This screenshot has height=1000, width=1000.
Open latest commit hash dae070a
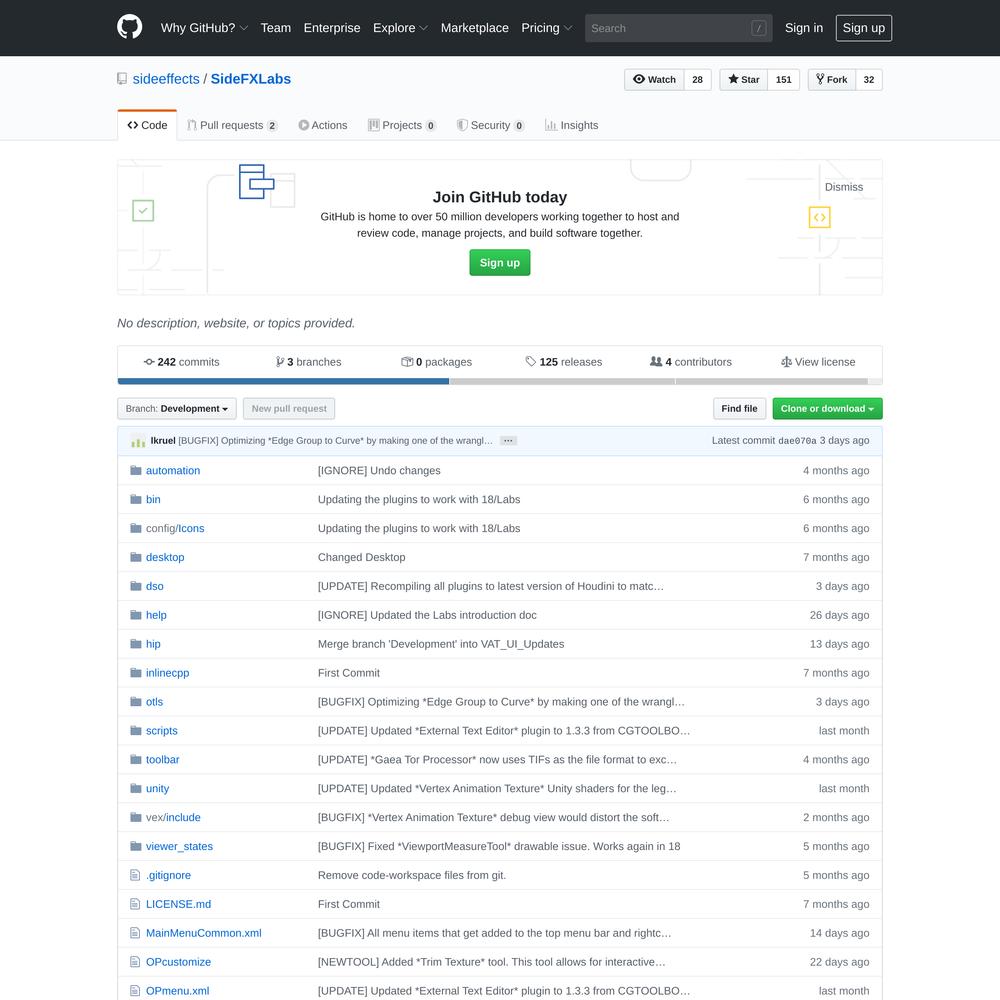(797, 441)
